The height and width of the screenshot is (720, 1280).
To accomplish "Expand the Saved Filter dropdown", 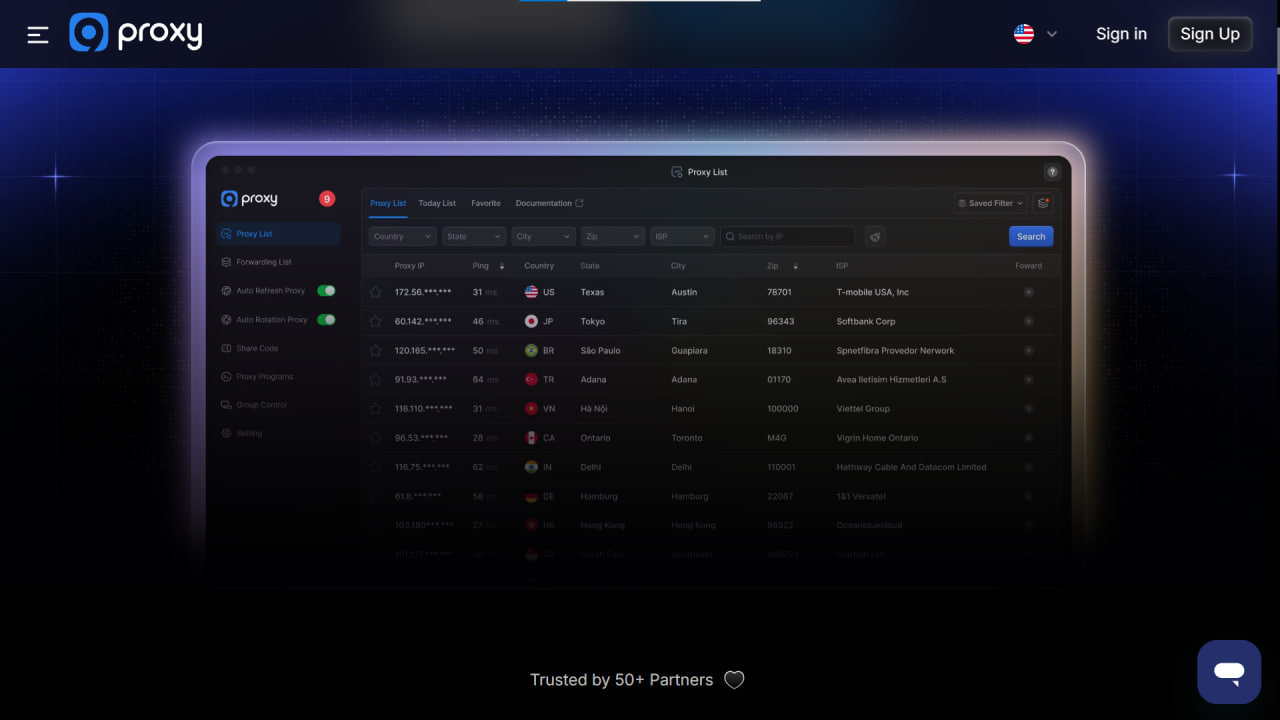I will 990,203.
